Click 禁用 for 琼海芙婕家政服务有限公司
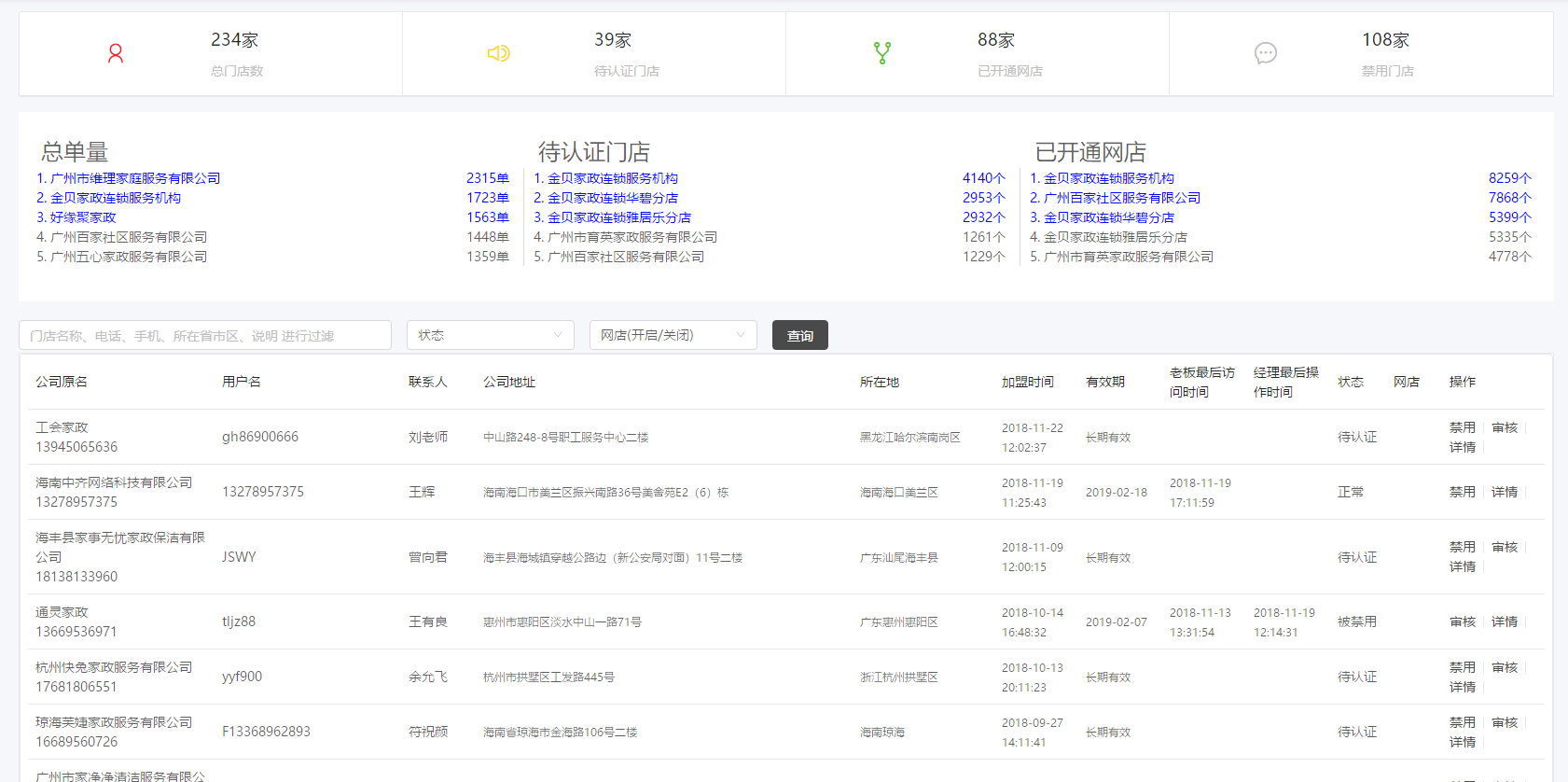 pyautogui.click(x=1463, y=722)
